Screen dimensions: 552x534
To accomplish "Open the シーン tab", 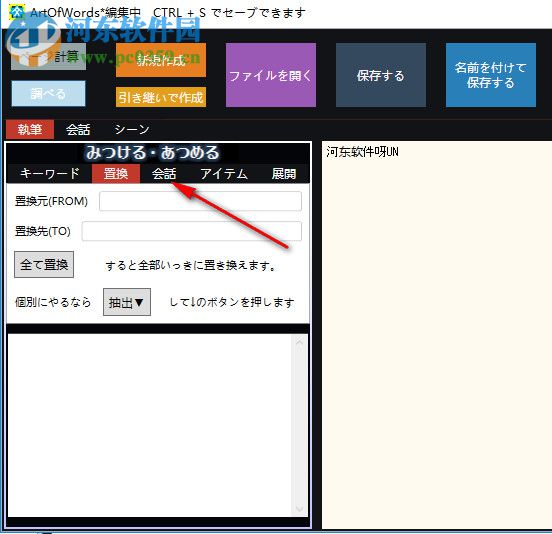I will click(x=132, y=129).
